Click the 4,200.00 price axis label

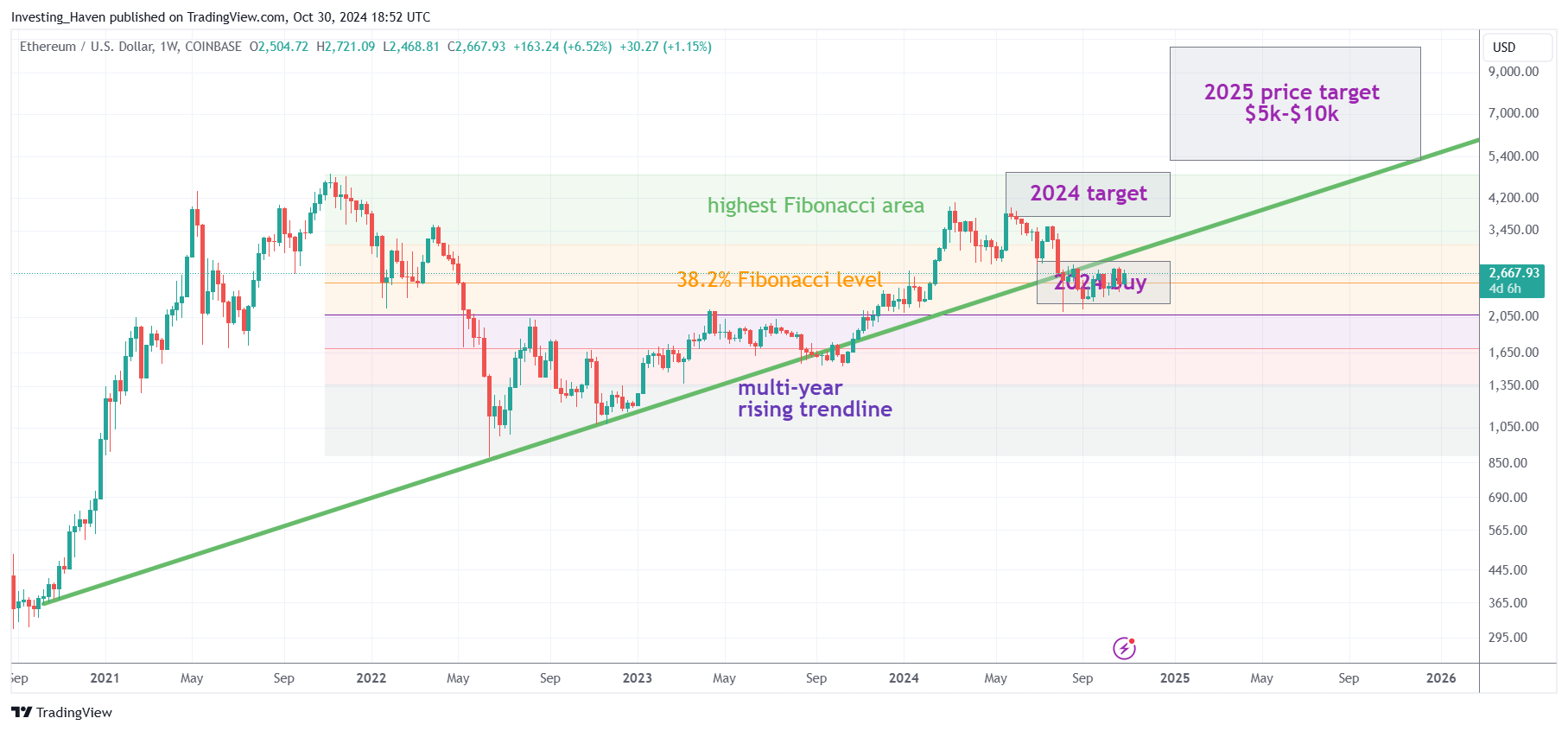(x=1514, y=198)
